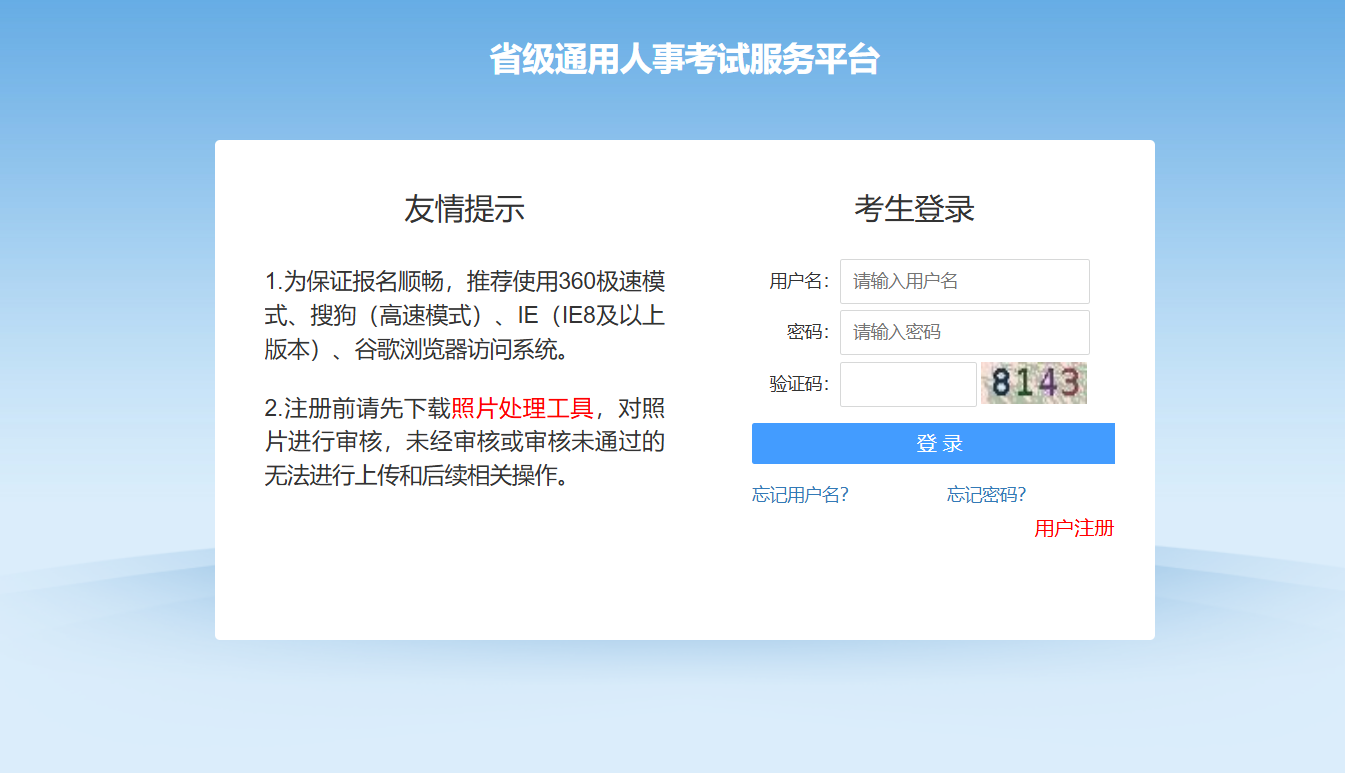This screenshot has width=1345, height=773.
Task: Click the 省级通用人事考试服务平台 page title
Action: click(x=684, y=60)
